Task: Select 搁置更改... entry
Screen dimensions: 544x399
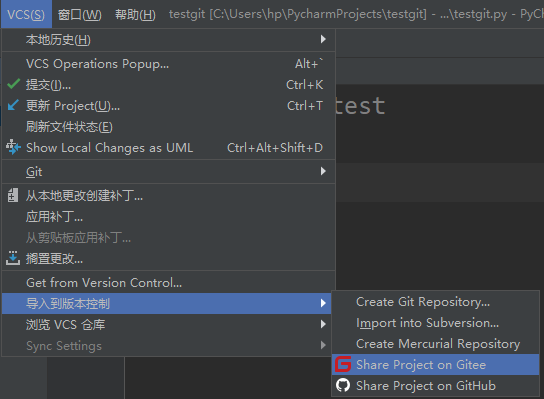Action: (x=169, y=258)
